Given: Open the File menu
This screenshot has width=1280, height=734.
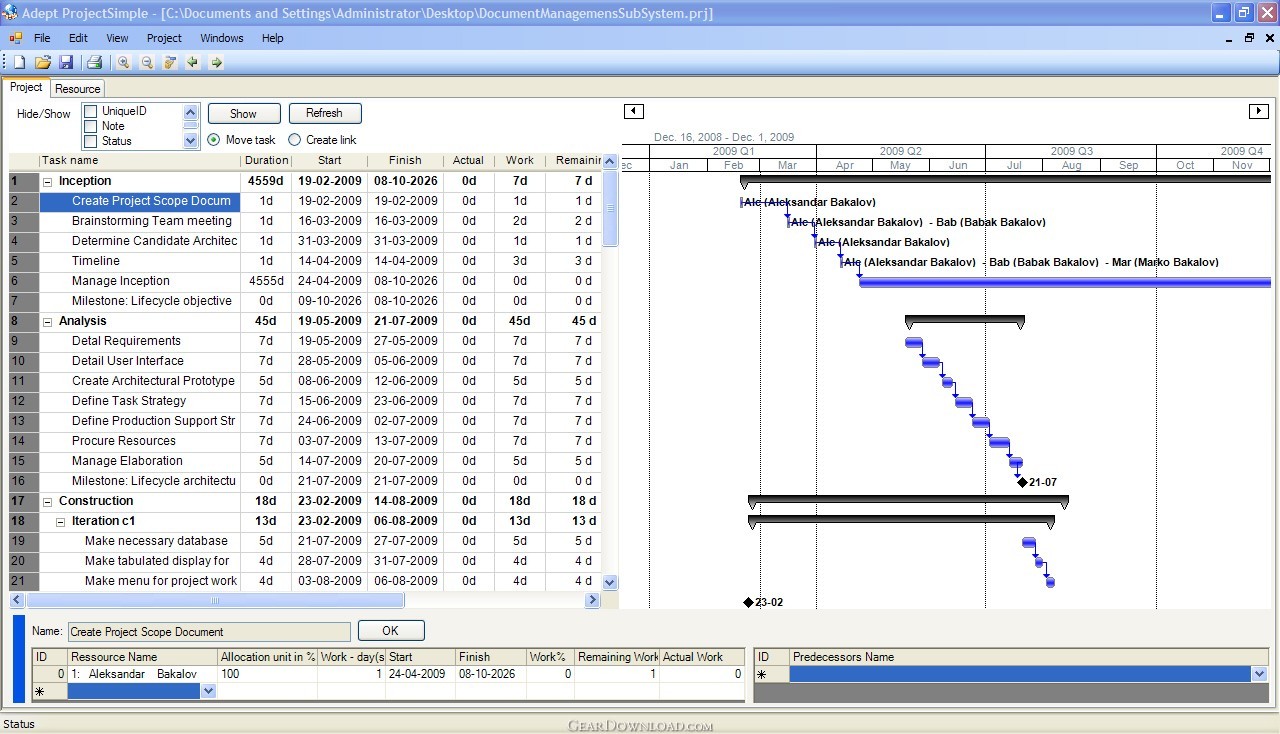Looking at the screenshot, I should 42,38.
